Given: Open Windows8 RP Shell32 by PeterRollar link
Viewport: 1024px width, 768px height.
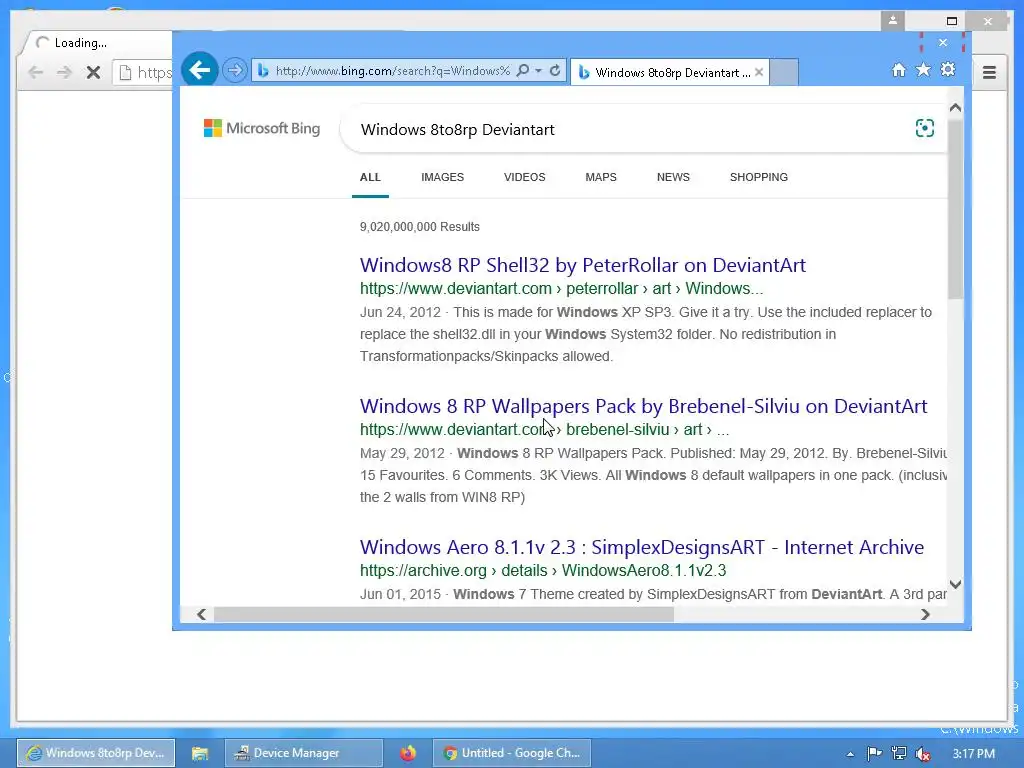Looking at the screenshot, I should (x=583, y=265).
